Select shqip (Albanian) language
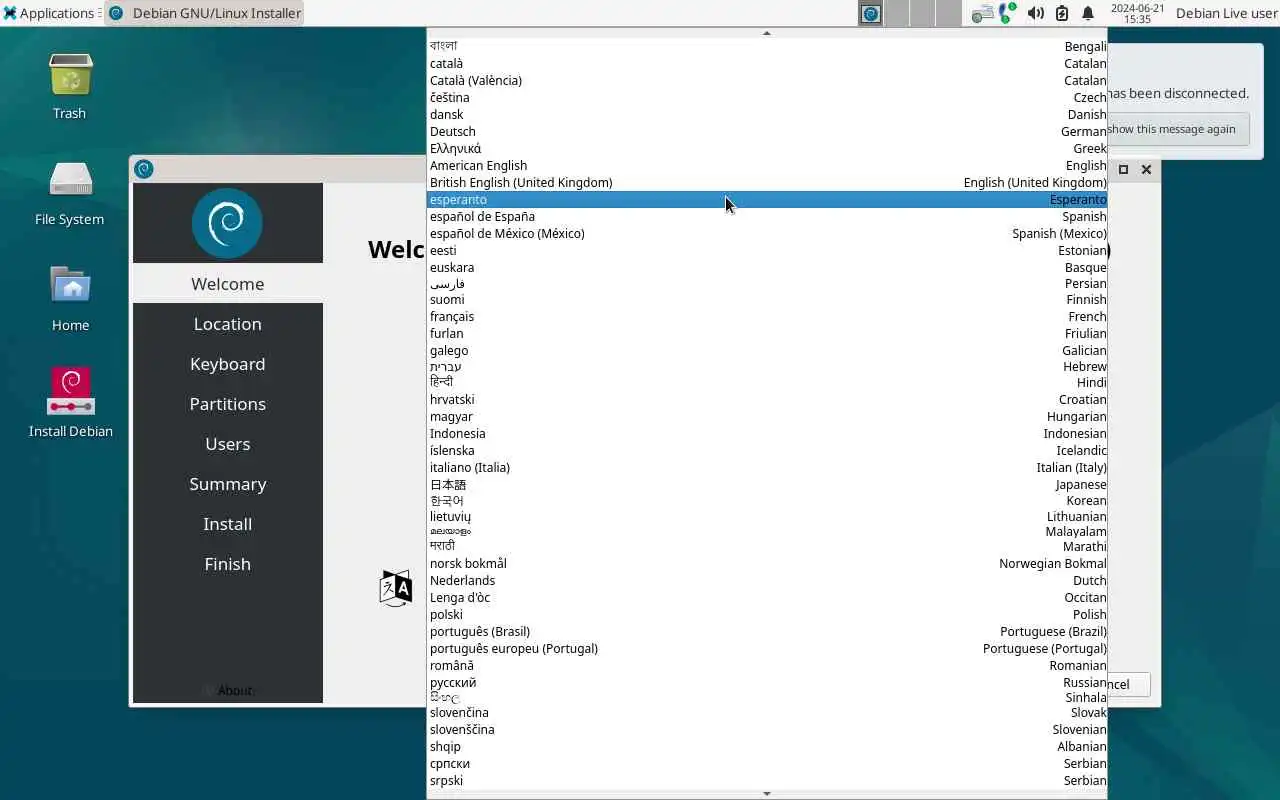 [x=767, y=746]
